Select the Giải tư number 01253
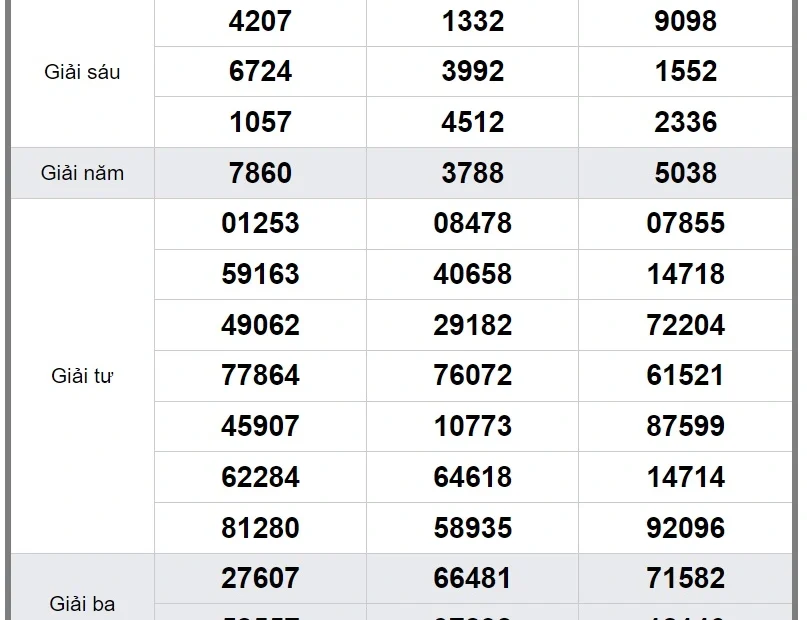807x620 pixels. pyautogui.click(x=260, y=223)
